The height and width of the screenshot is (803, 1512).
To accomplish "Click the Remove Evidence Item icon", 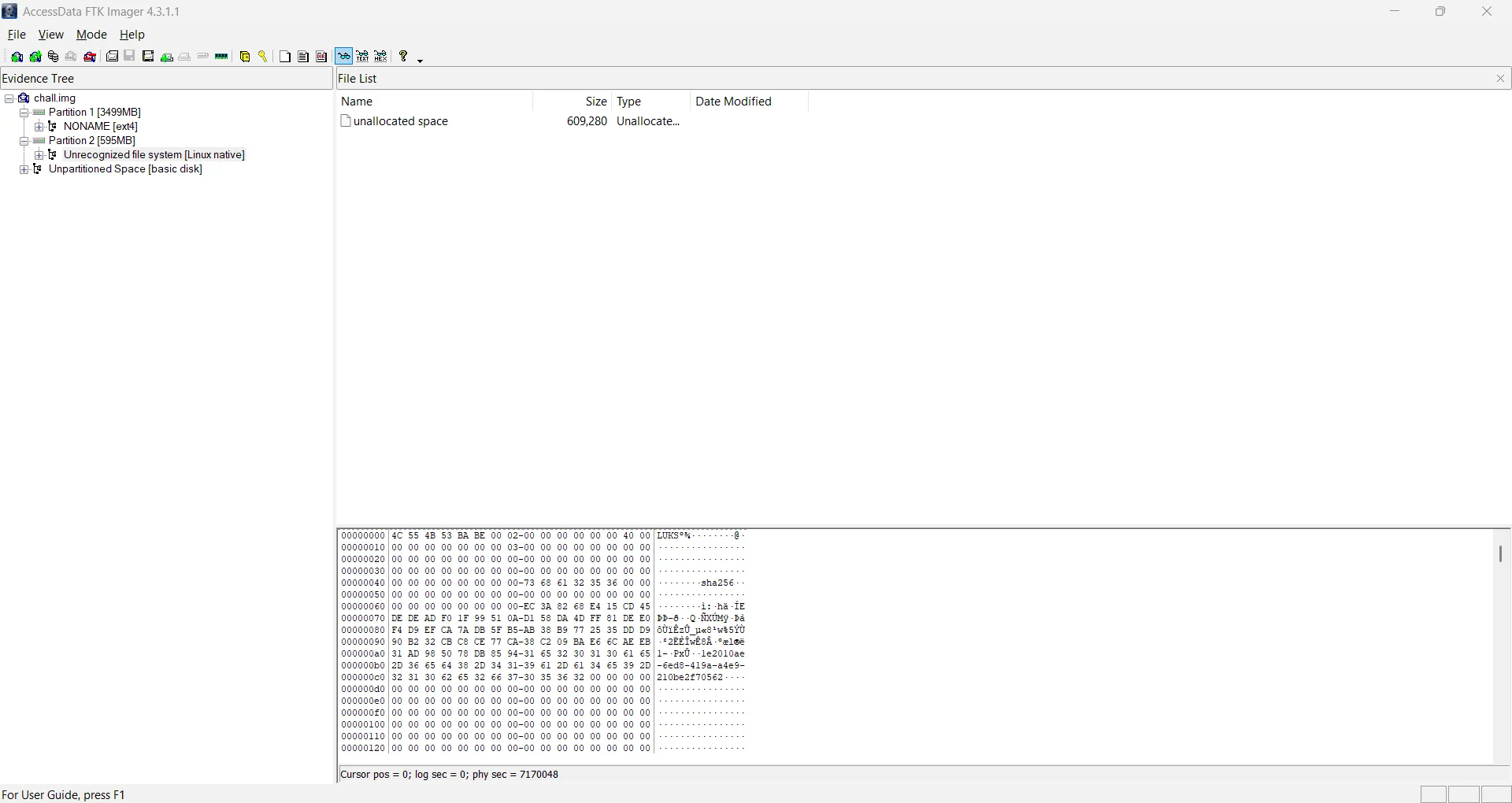I will (x=72, y=57).
